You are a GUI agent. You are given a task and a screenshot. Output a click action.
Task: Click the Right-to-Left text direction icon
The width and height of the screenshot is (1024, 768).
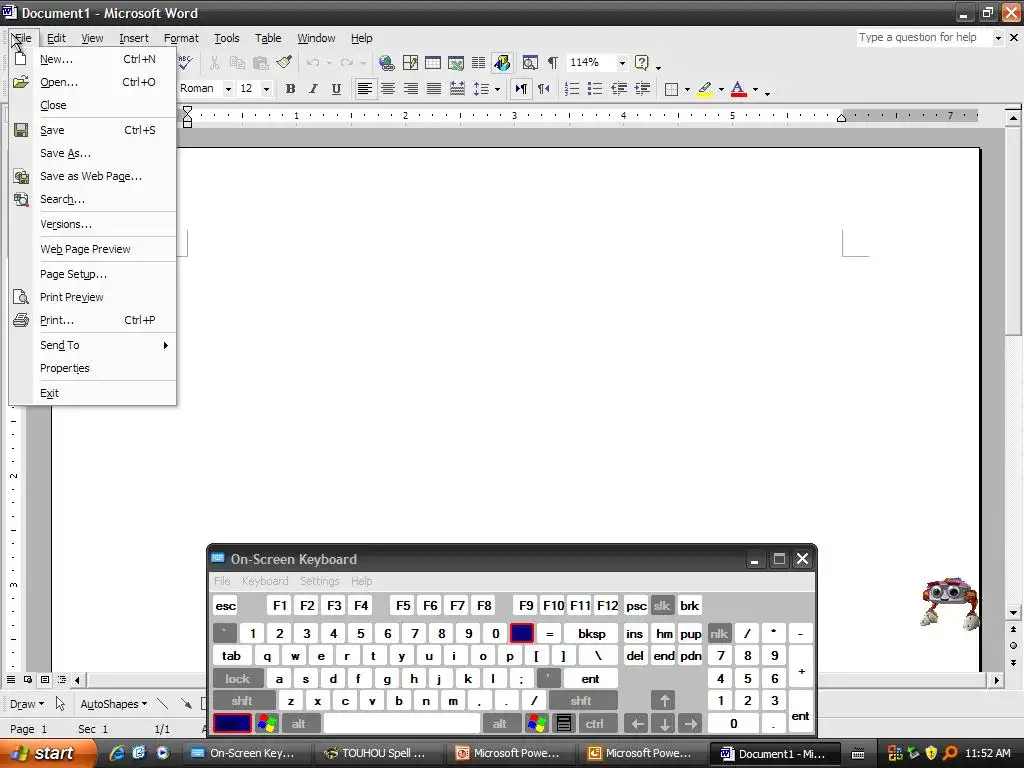[543, 89]
